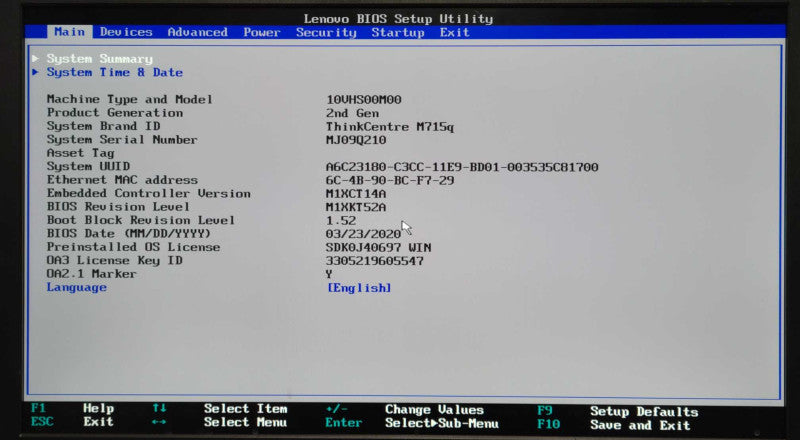Select the UUID value starting A6C23180
Viewport: 800px width, 440px height.
462,167
